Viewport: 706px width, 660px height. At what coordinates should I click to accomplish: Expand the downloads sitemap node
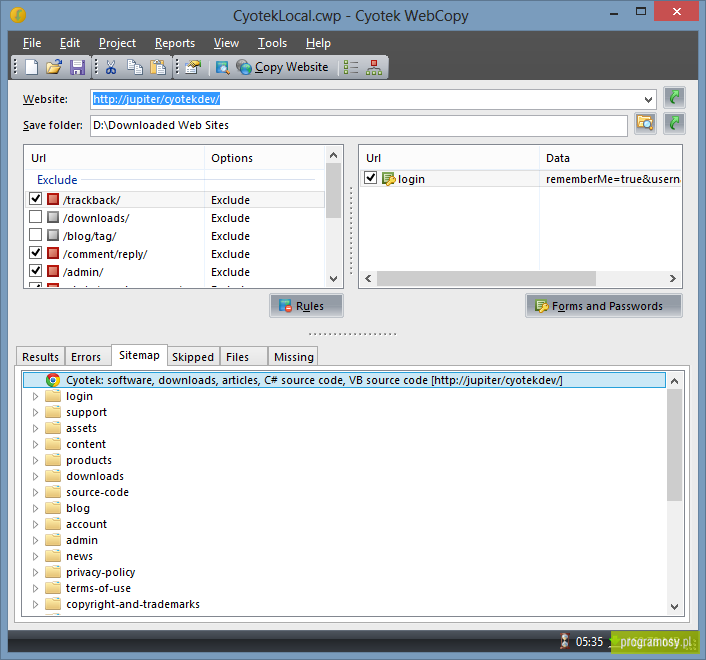(36, 476)
